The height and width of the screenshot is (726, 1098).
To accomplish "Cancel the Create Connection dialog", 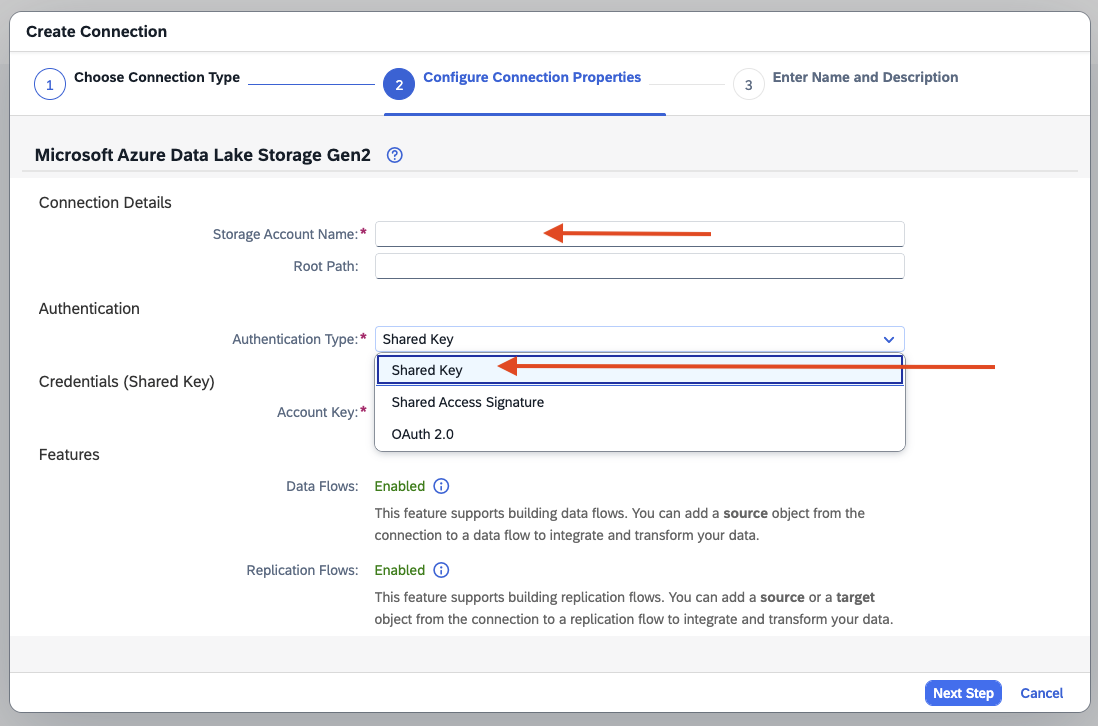I will tap(1041, 693).
